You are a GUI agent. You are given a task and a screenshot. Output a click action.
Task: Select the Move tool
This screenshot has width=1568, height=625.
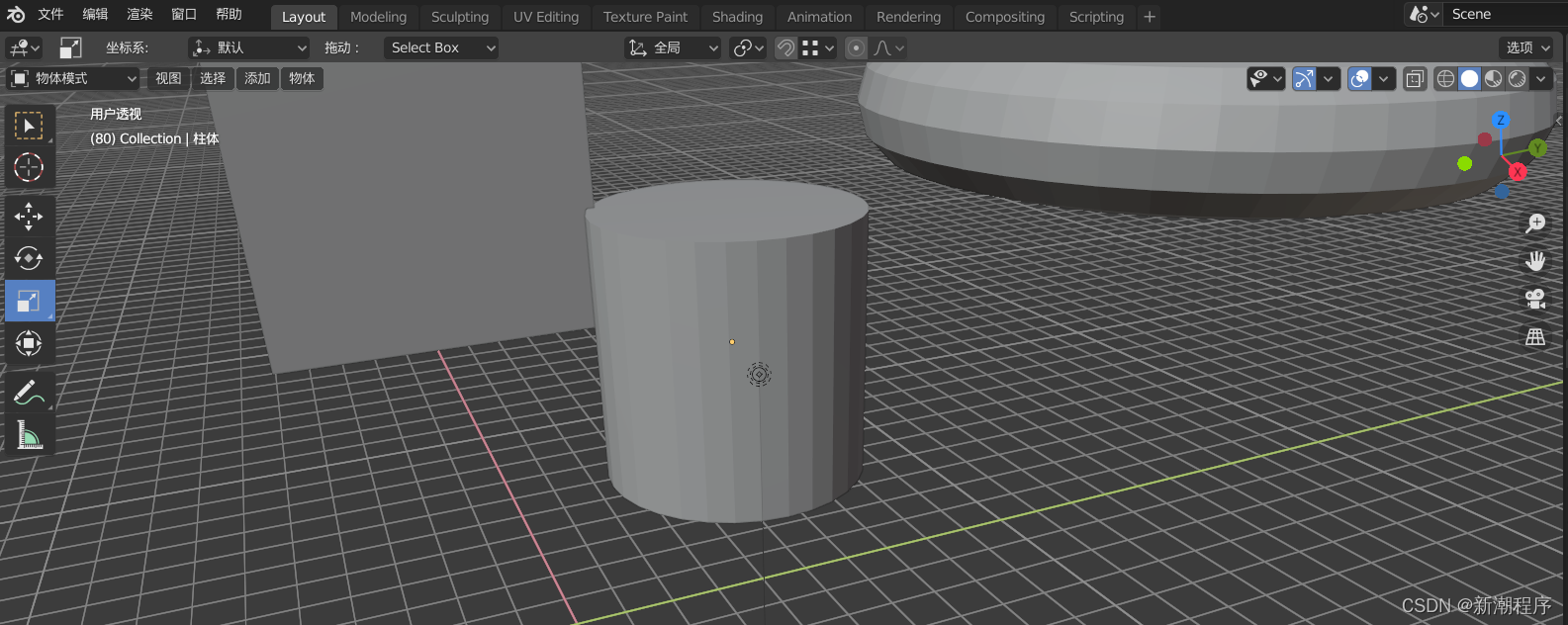29,216
